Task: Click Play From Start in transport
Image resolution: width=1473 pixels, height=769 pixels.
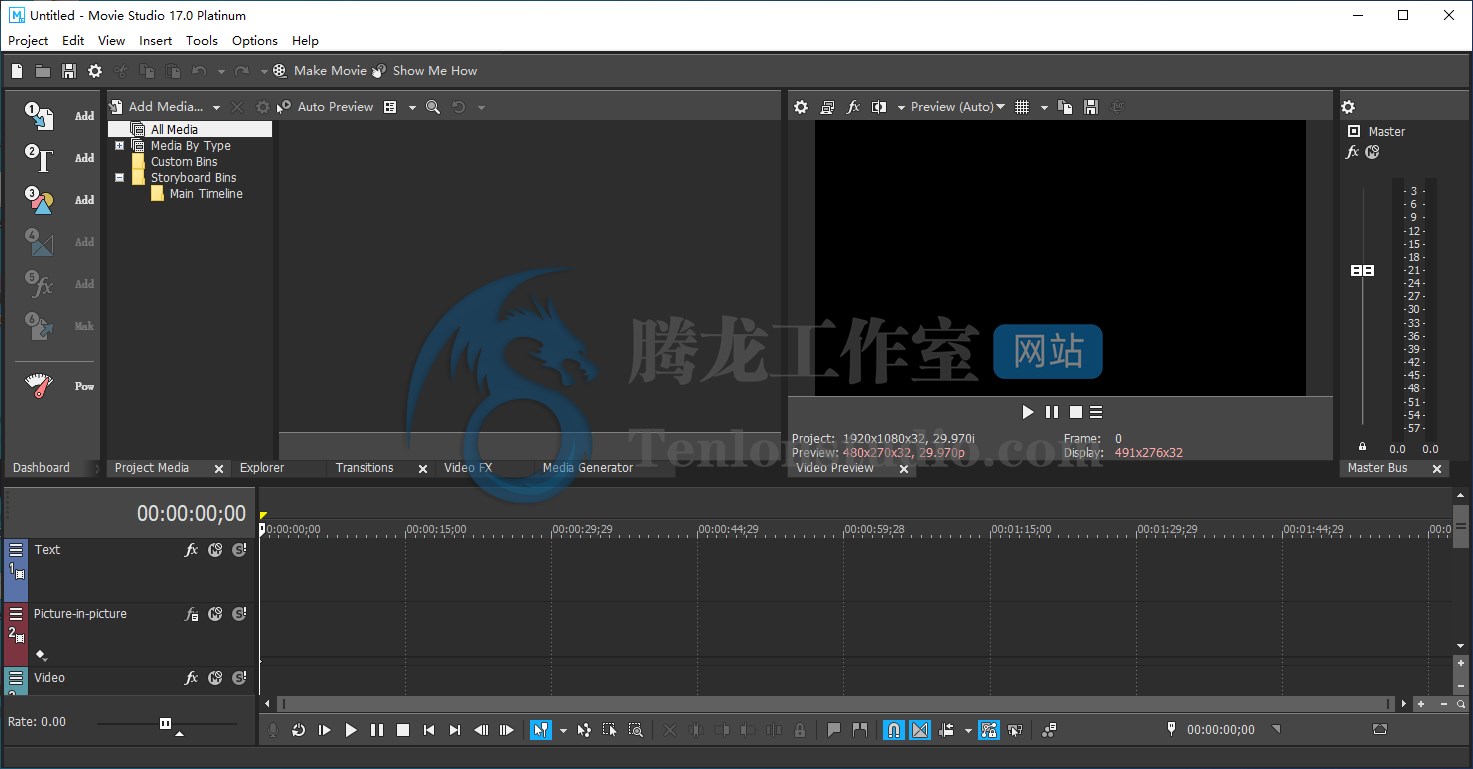Action: click(324, 730)
